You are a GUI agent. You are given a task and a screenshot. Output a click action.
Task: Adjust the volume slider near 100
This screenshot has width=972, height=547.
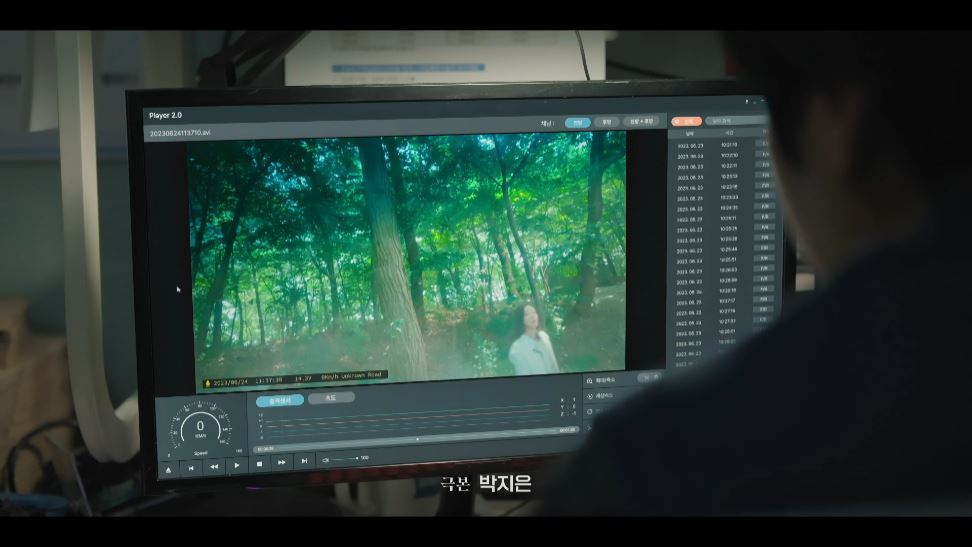click(345, 459)
